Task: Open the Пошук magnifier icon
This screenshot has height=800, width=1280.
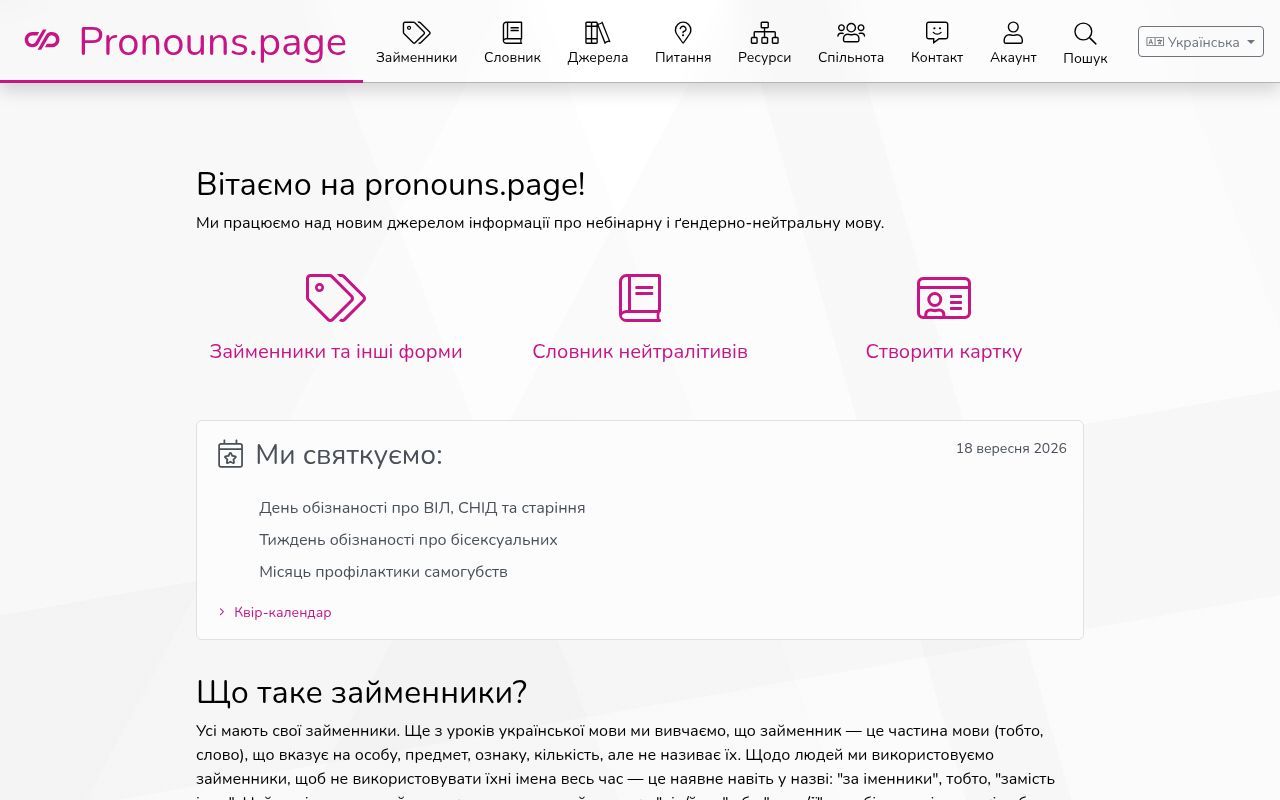Action: [1085, 34]
